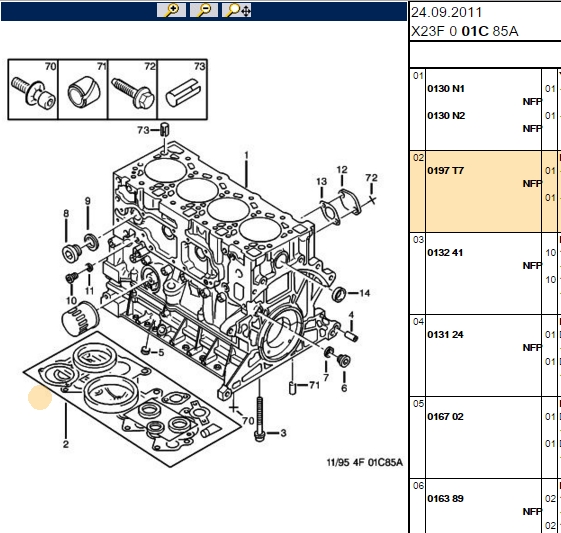This screenshot has height=533, width=561.
Task: Click NFP label in 0163 89 row
Action: (x=532, y=512)
